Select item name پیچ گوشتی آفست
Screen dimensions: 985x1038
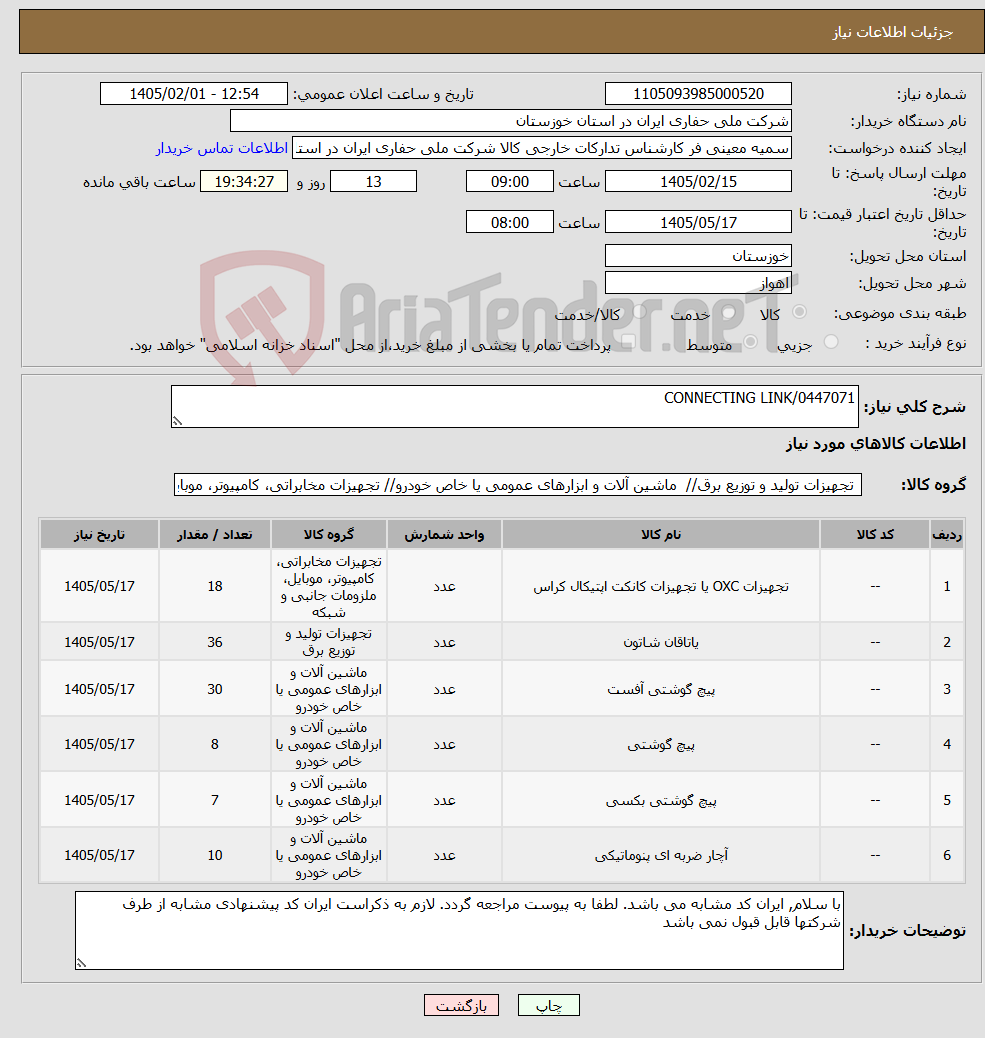click(661, 689)
